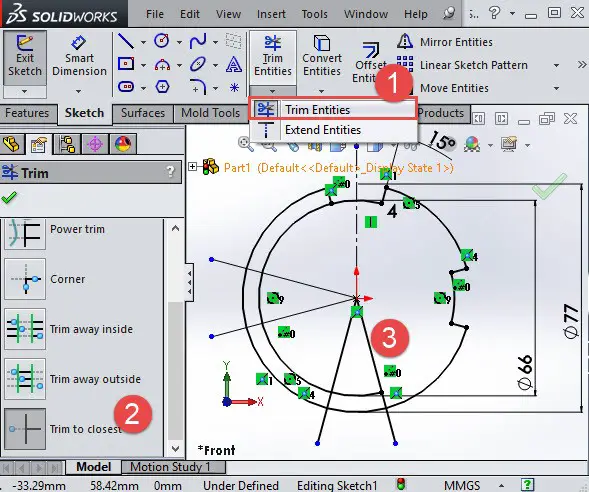The height and width of the screenshot is (492, 589).
Task: Select the Smart Dimension tool
Action: [x=79, y=57]
